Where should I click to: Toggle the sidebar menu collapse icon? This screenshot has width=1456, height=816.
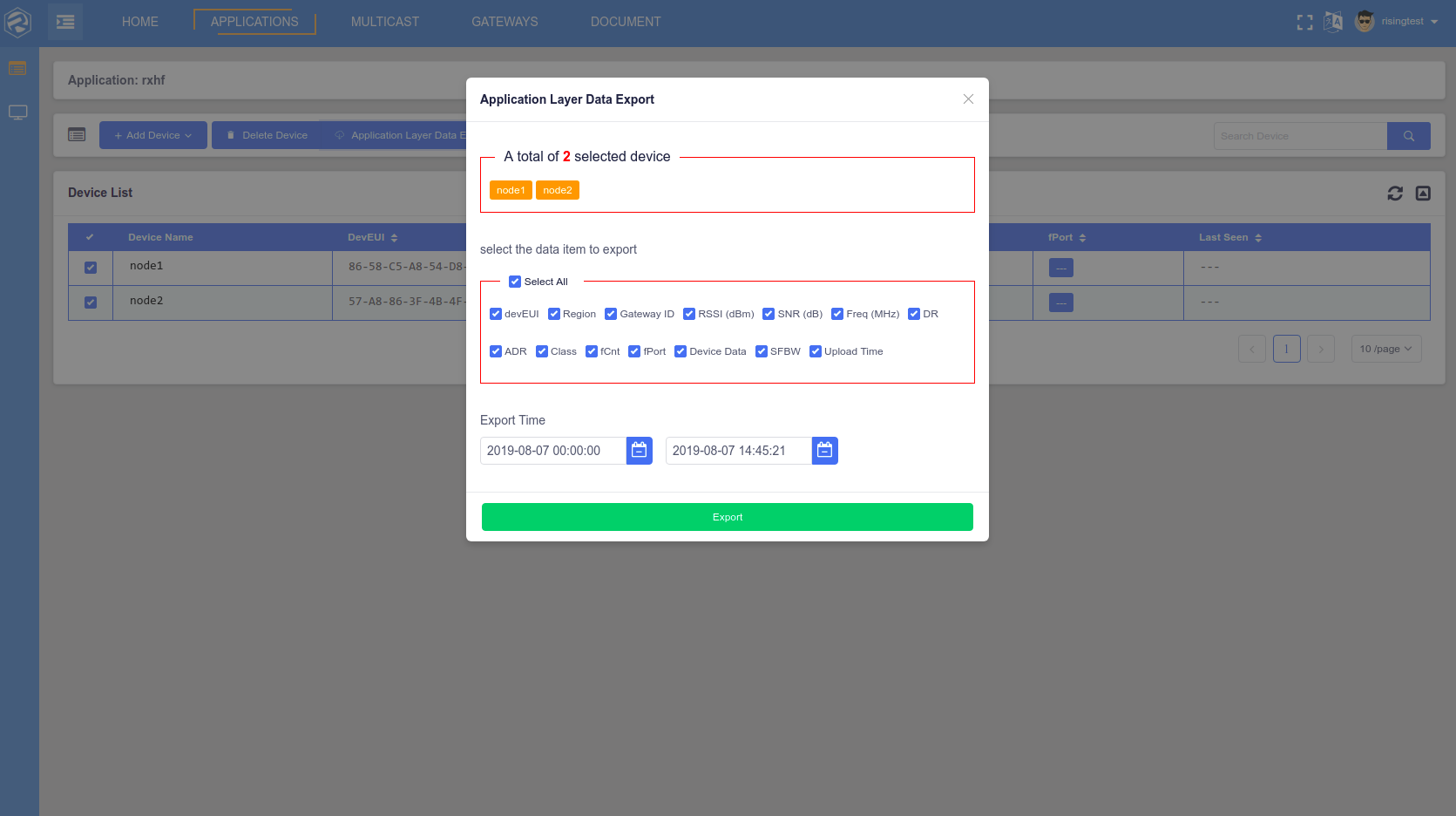(65, 22)
